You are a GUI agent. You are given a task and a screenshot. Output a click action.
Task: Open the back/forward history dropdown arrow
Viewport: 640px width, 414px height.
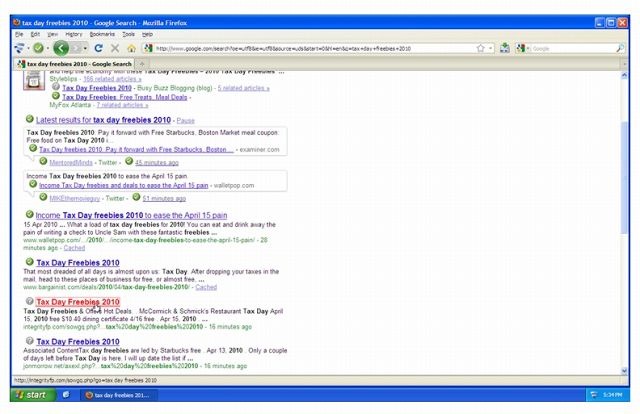[x=85, y=49]
